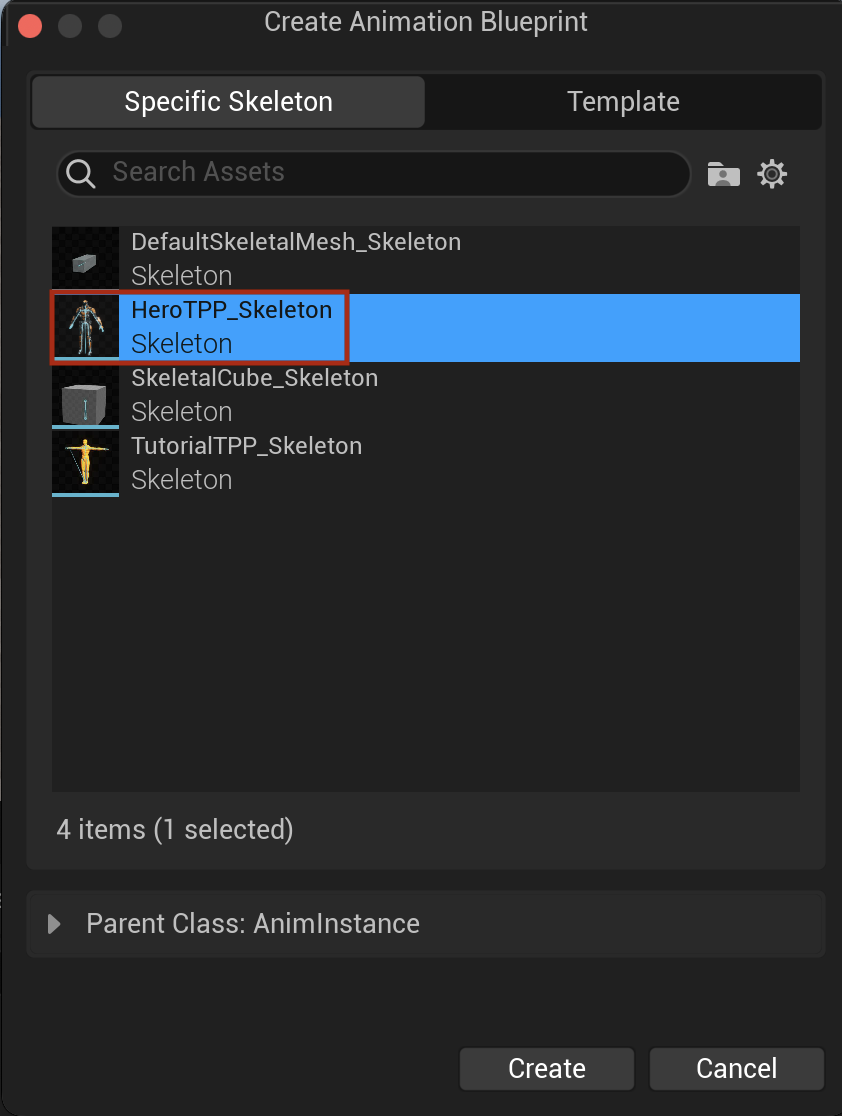Switch to the Template tab
842x1116 pixels.
tap(623, 102)
